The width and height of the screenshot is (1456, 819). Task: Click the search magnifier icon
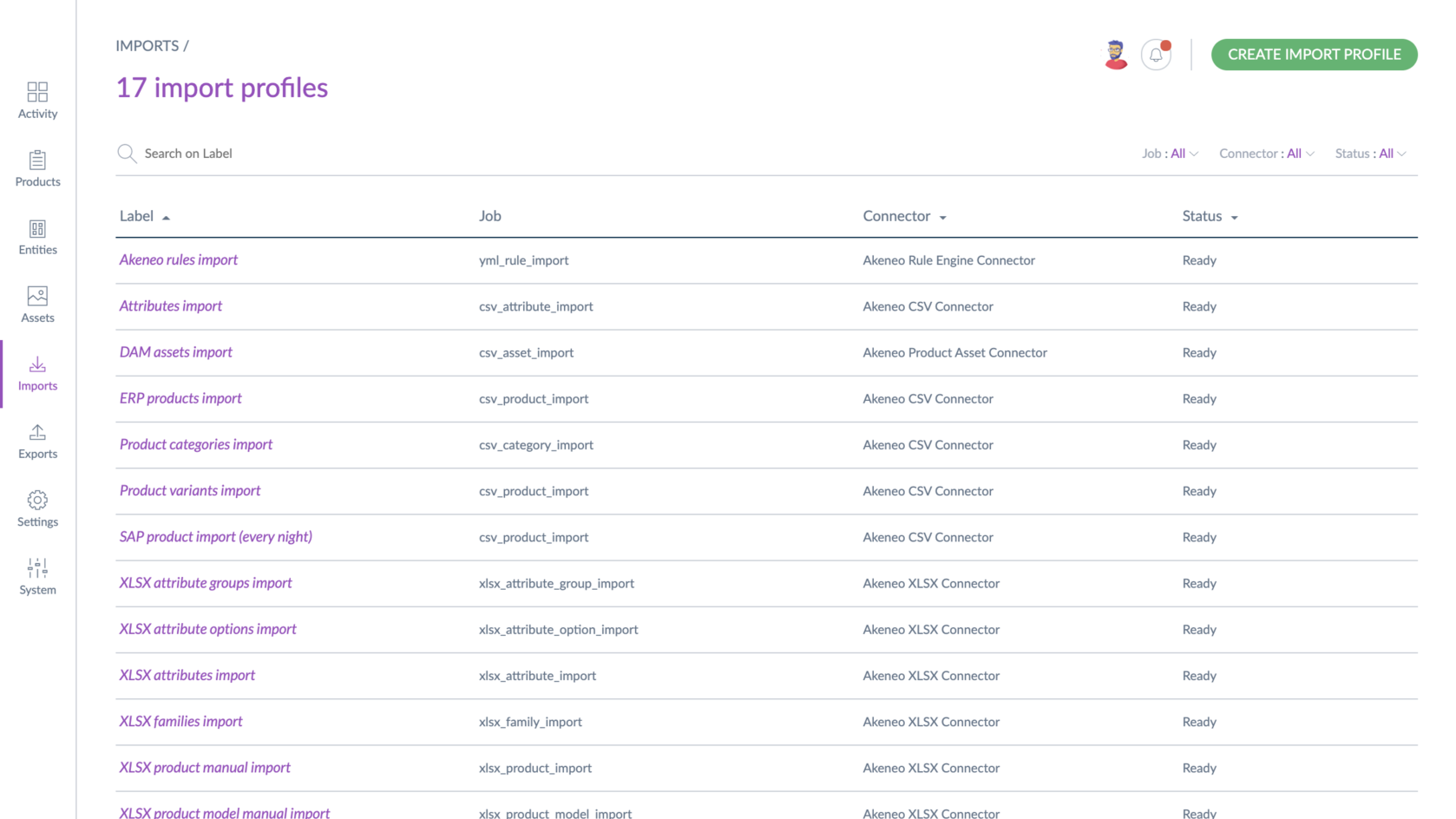coord(127,154)
